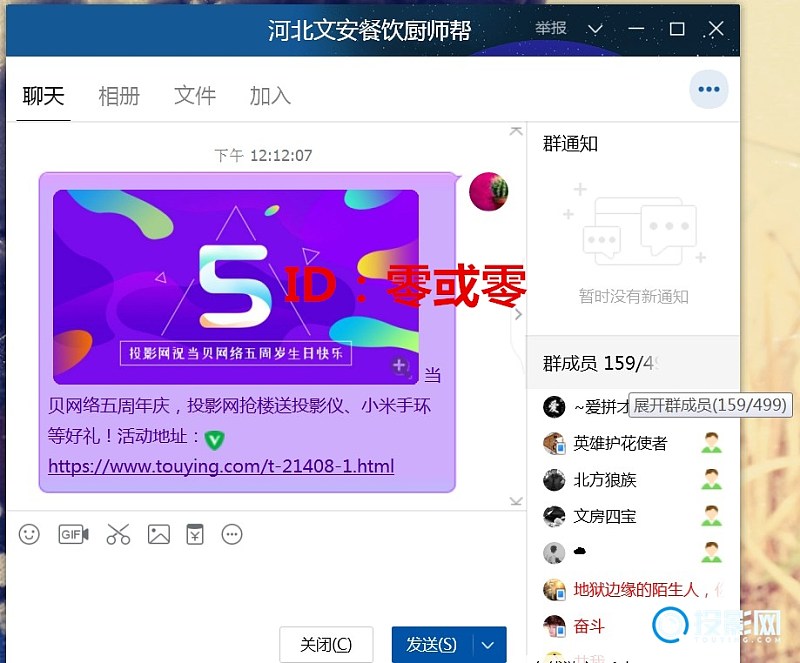Open the touying.com/t-21408-1.html link
This screenshot has width=800, height=663.
point(221,466)
